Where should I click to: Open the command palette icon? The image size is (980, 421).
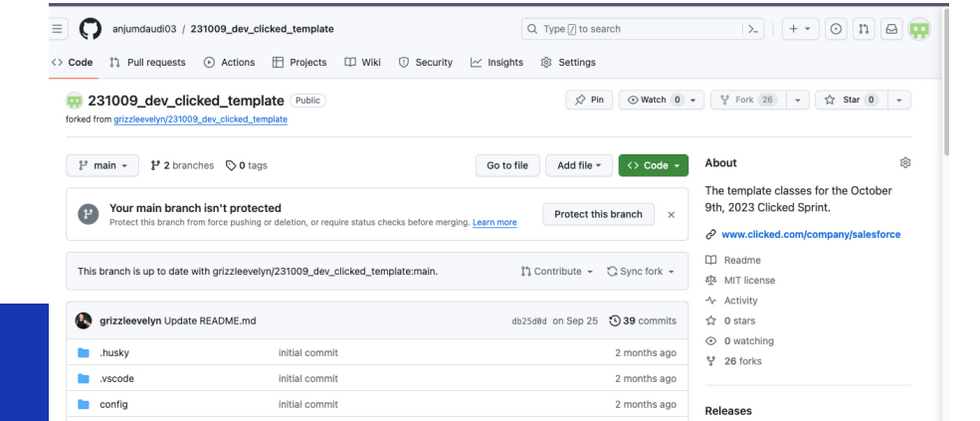pos(755,29)
